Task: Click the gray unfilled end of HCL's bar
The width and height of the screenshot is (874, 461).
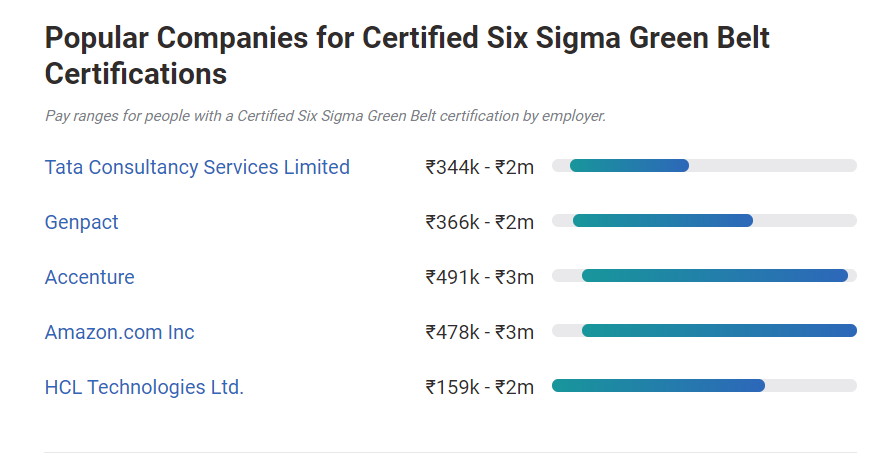Action: (x=810, y=385)
